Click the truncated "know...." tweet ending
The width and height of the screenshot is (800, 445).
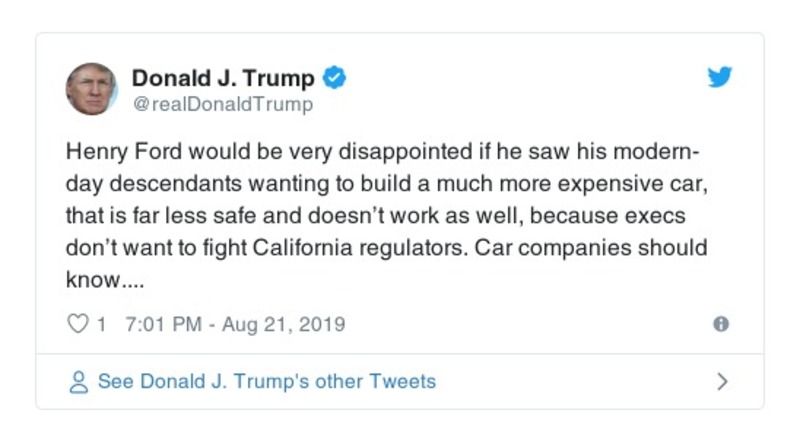[x=105, y=281]
